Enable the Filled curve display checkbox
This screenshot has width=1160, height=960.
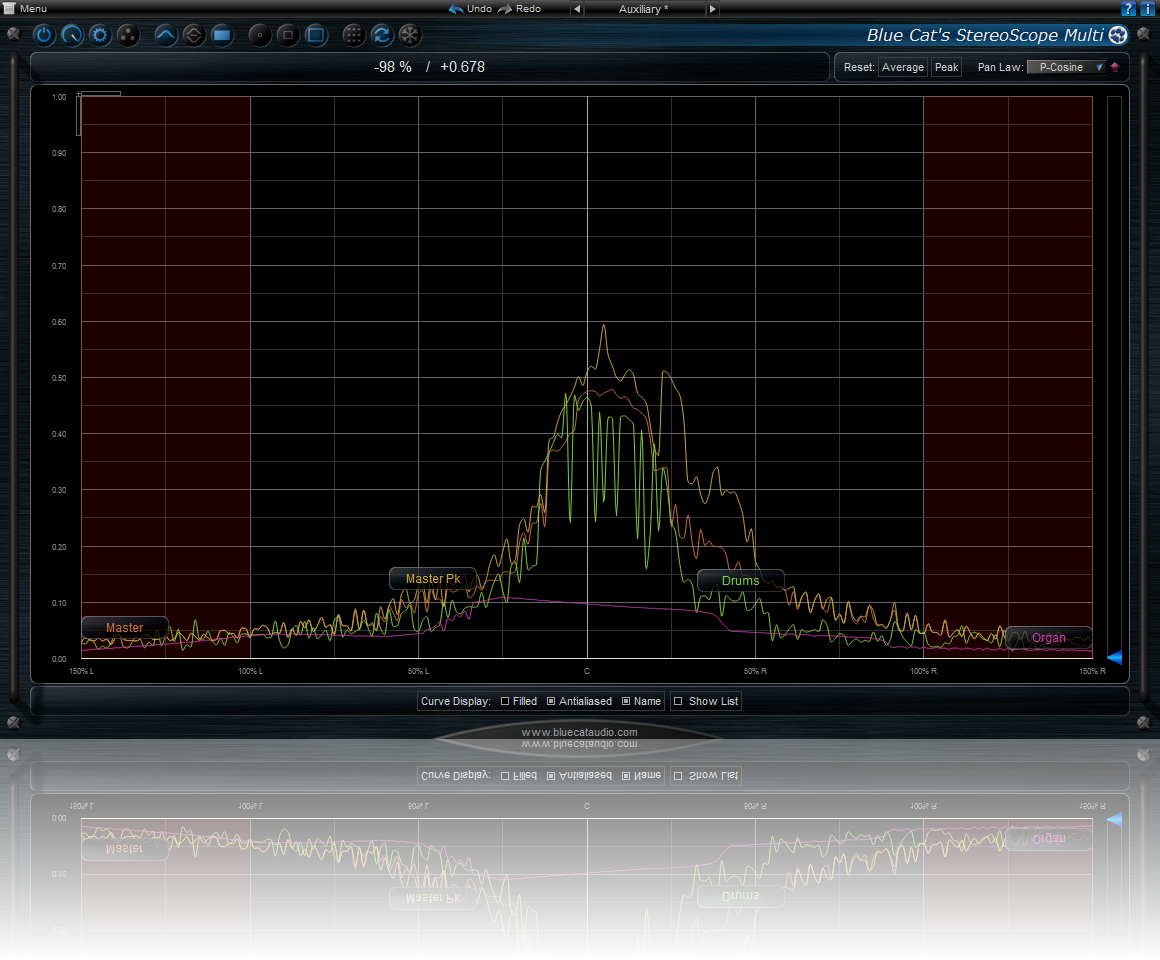point(505,701)
